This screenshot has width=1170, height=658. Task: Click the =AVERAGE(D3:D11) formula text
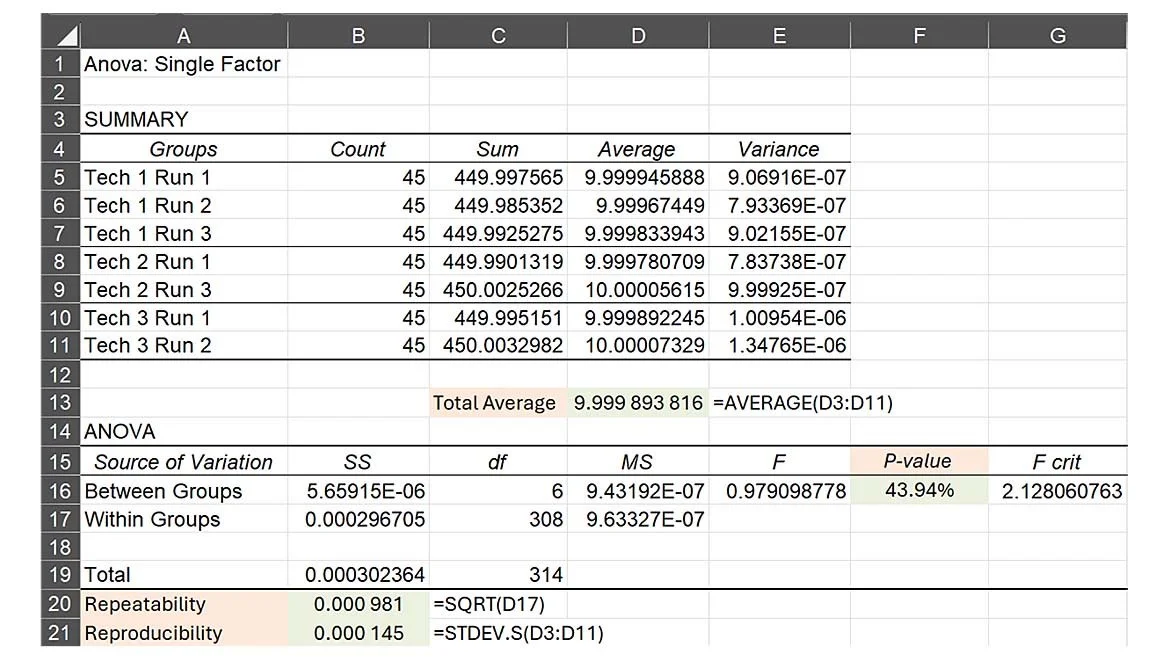coord(803,403)
